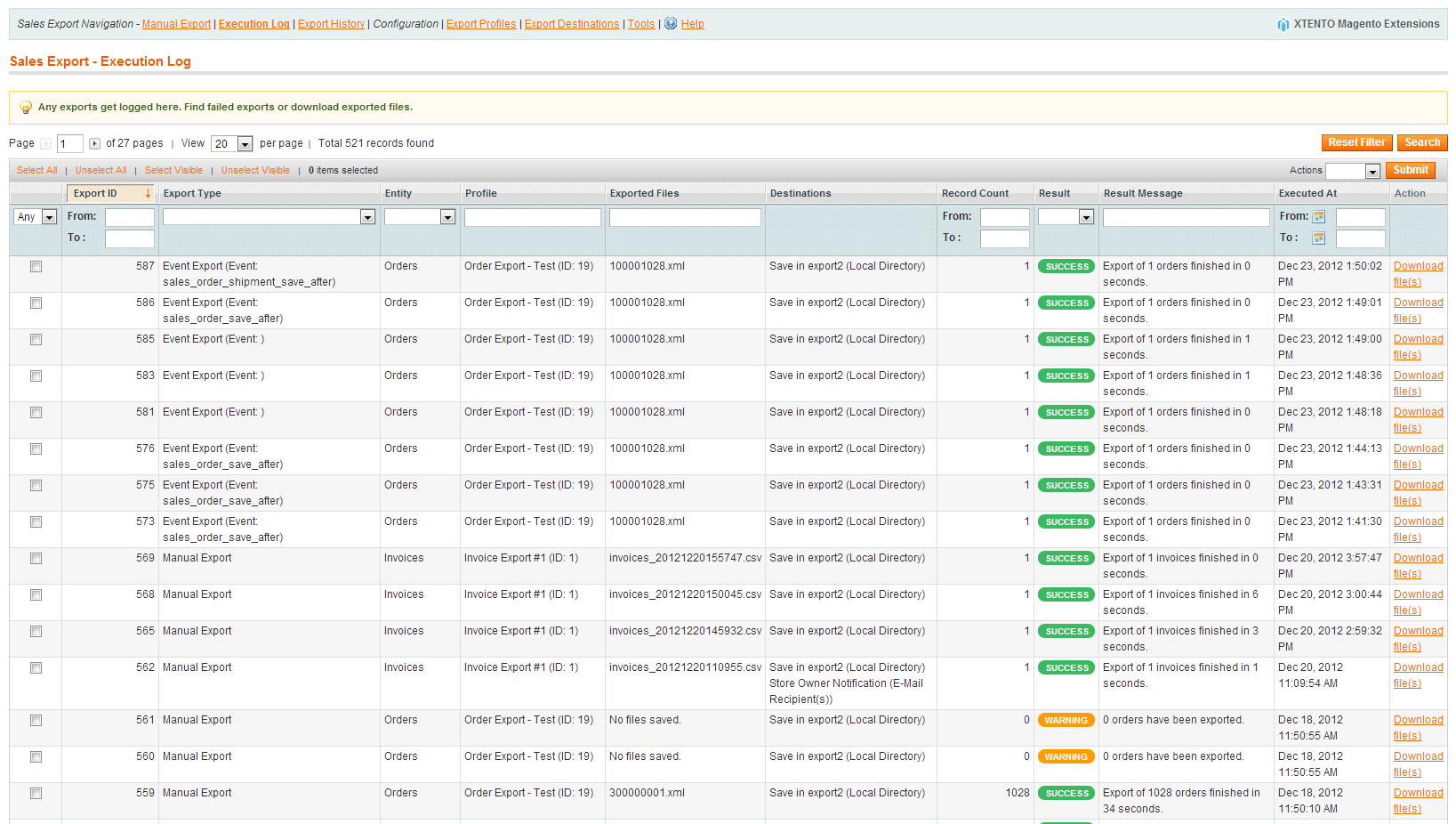The width and height of the screenshot is (1456, 824).
Task: Click the previous page arrow icon
Action: coord(45,144)
